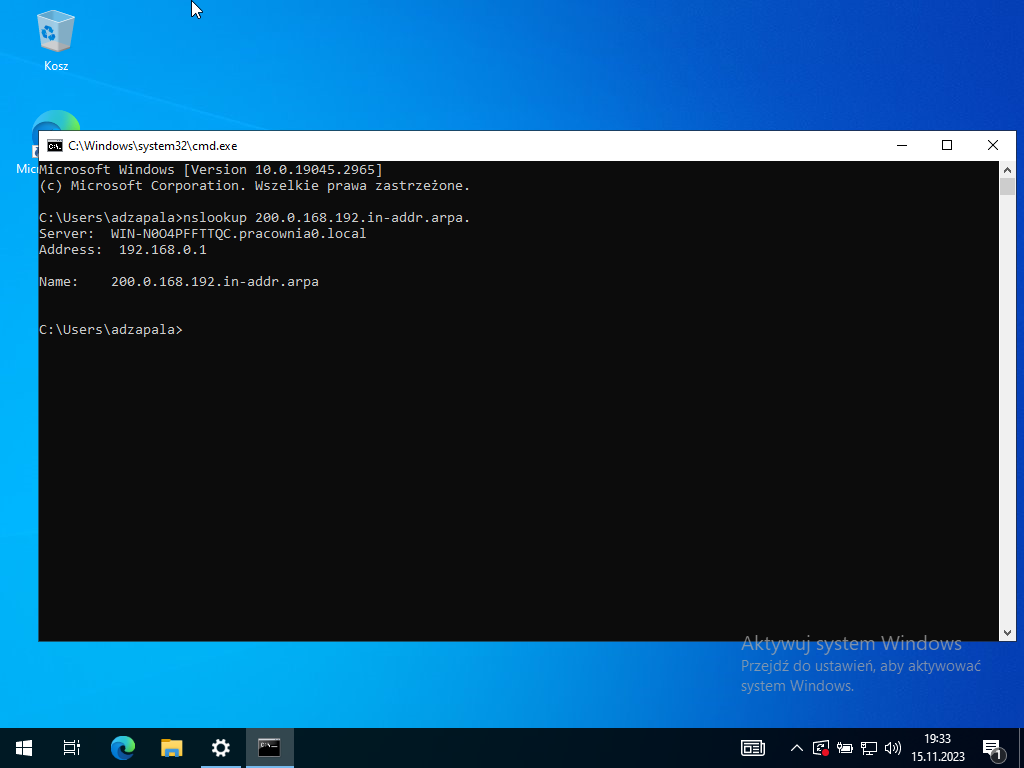Click the Microsoft Corporation copyright line

pos(255,185)
